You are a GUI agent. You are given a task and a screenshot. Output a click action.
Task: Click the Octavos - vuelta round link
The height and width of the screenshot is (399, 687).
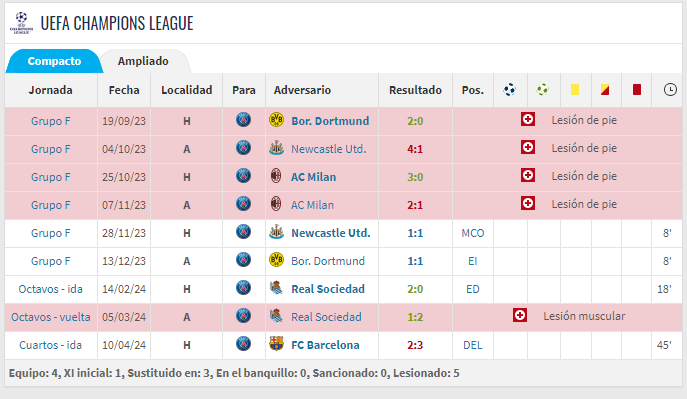51,317
